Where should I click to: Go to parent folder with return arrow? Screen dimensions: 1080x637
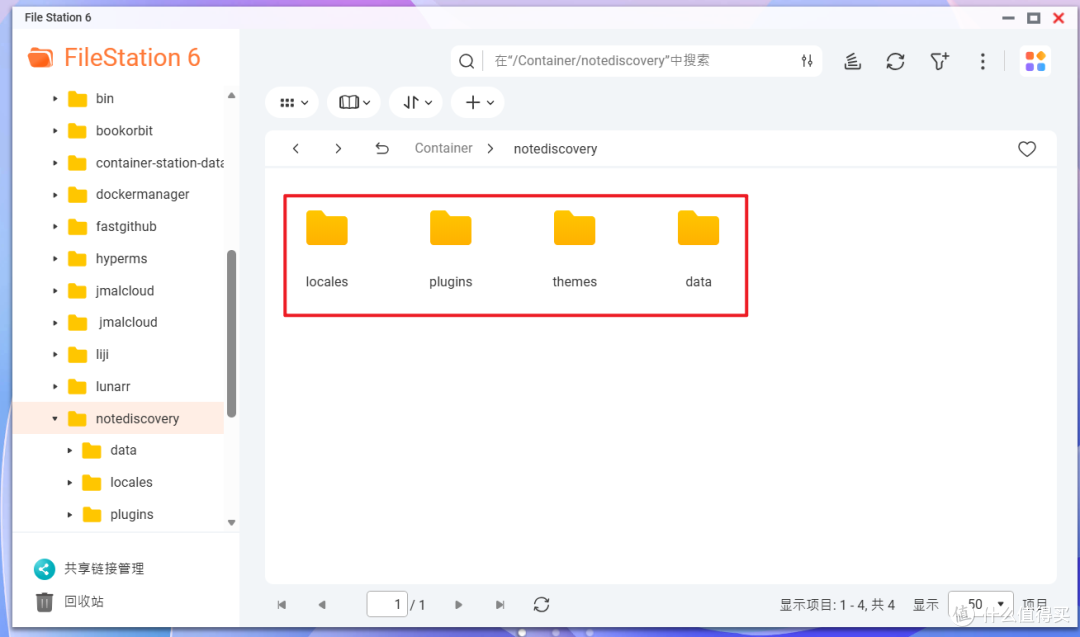[382, 148]
